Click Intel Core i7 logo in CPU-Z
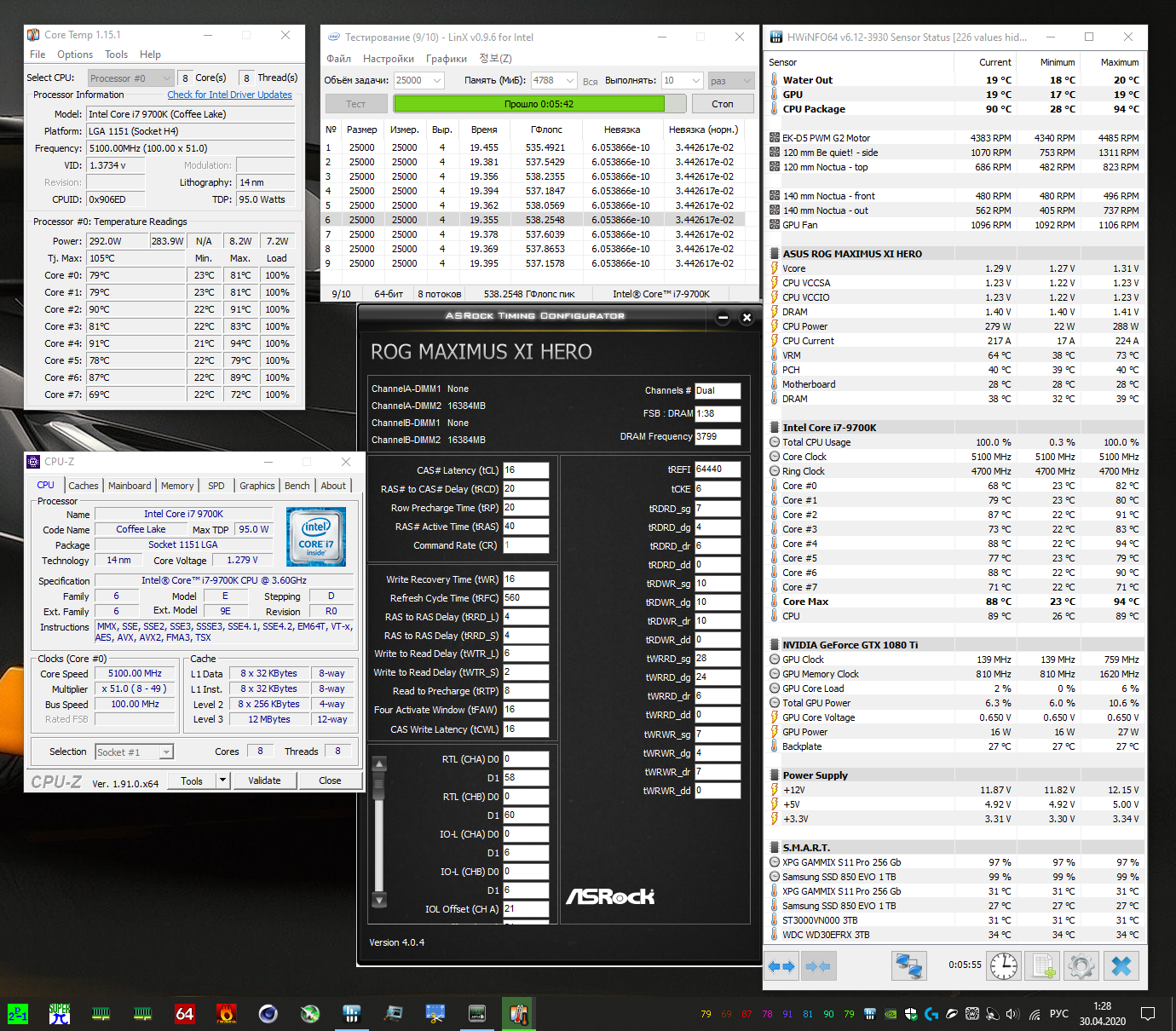 (x=316, y=537)
